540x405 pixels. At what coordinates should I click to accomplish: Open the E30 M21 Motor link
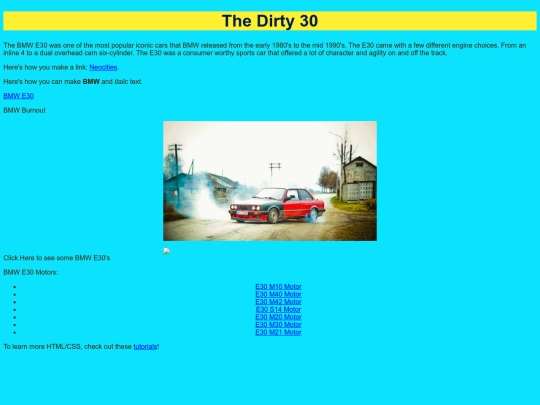click(x=278, y=332)
